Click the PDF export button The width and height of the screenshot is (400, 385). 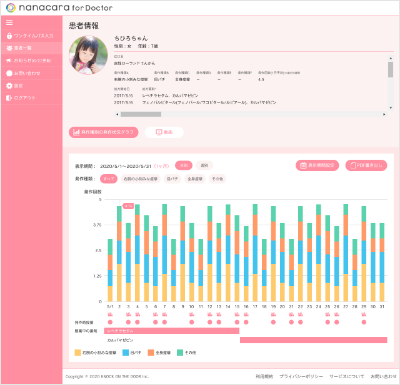pos(366,165)
